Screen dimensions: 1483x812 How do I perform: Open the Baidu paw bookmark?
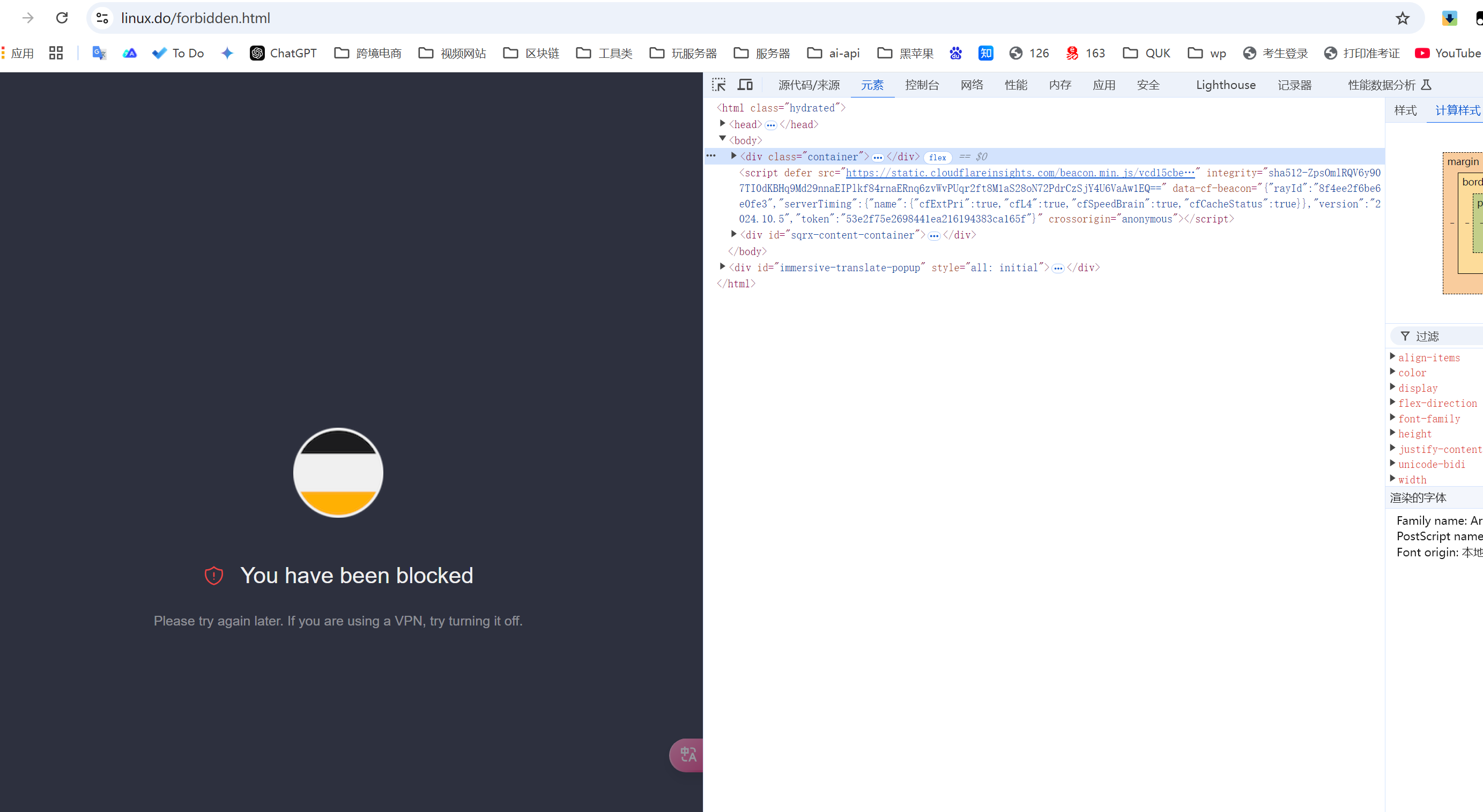tap(955, 53)
